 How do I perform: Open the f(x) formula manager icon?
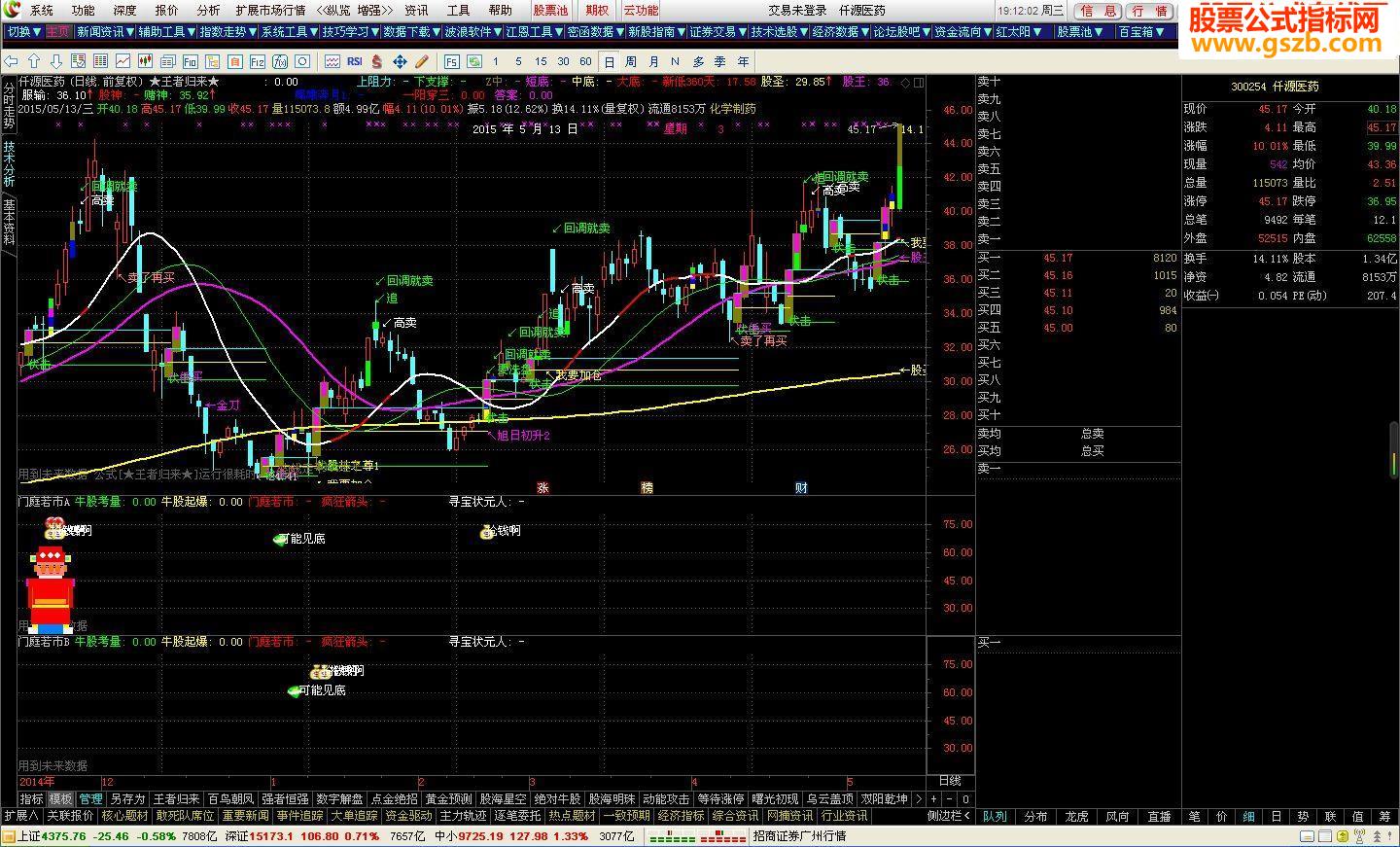tap(280, 61)
